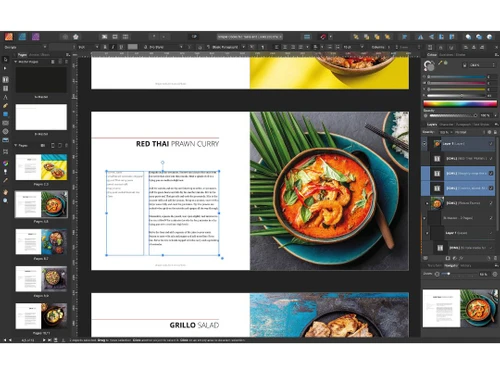
Task: Open the colour model dropdown in Colour panel
Action: click(482, 65)
